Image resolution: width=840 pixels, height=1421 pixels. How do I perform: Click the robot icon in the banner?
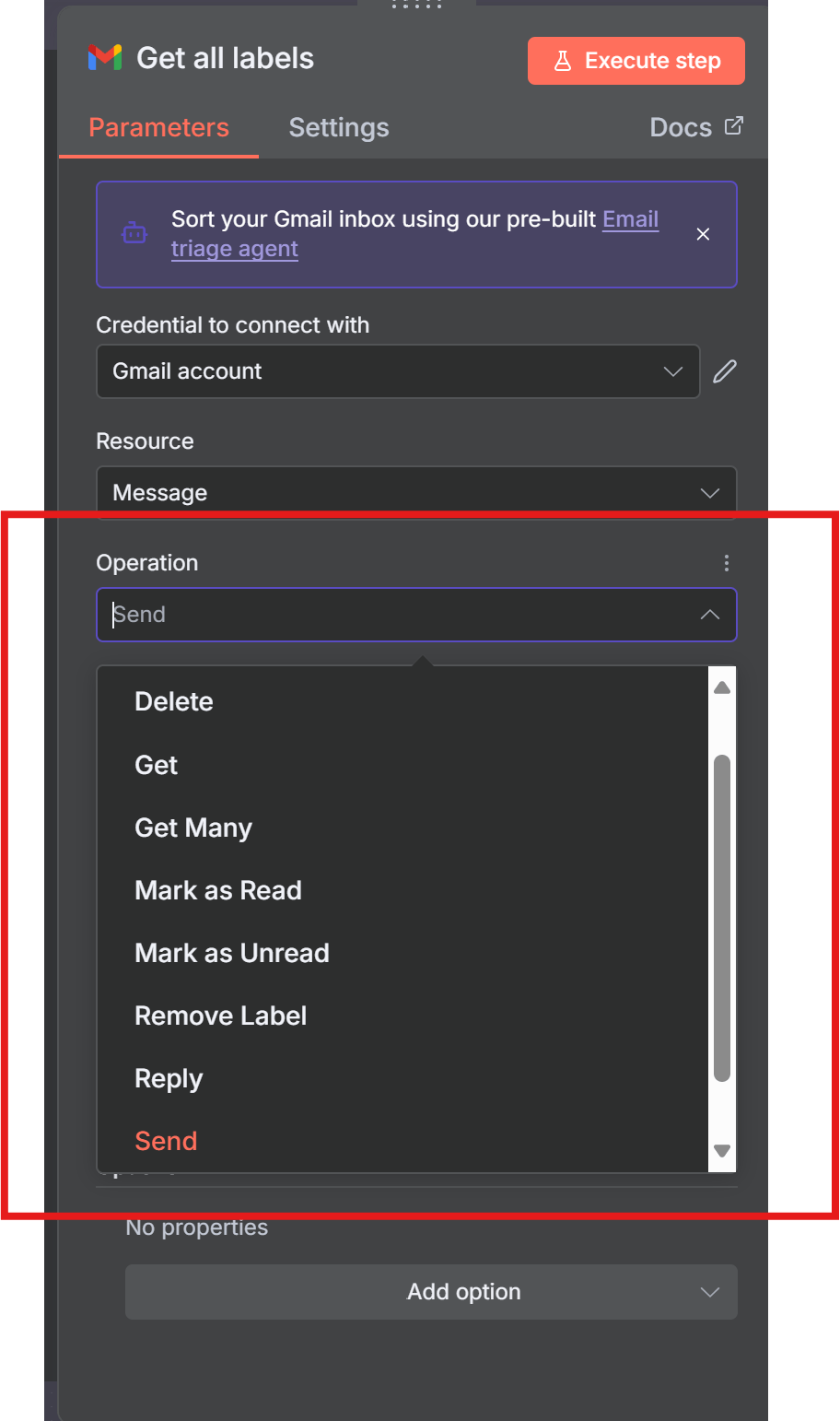(x=134, y=234)
